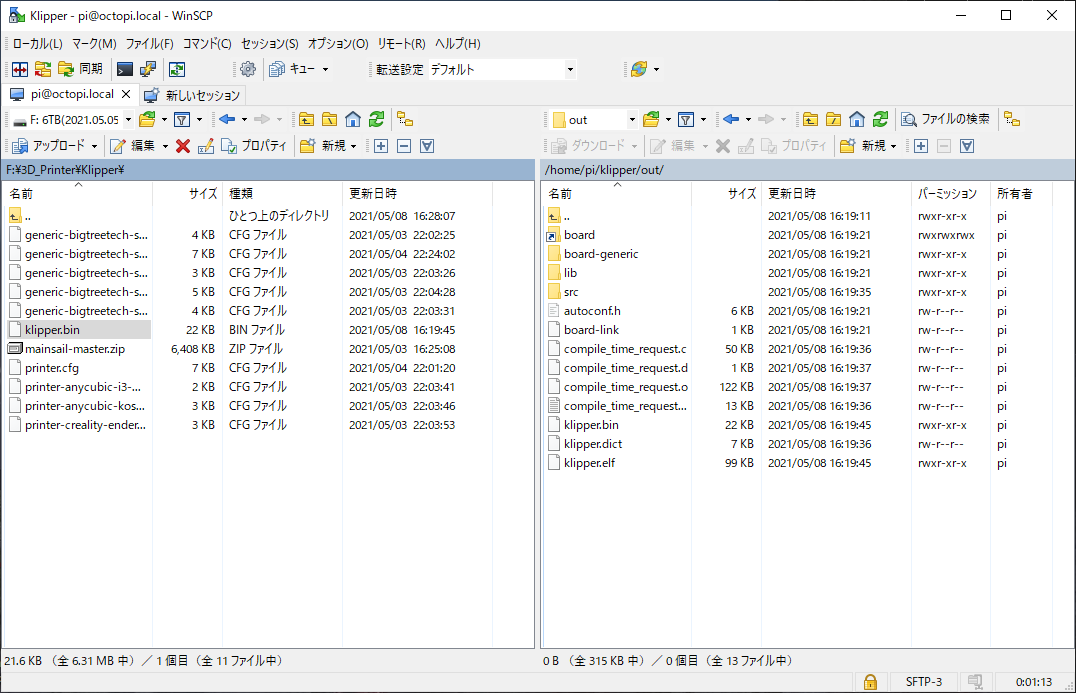The image size is (1076, 693).
Task: Go to local parent directory icon
Action: 306,120
